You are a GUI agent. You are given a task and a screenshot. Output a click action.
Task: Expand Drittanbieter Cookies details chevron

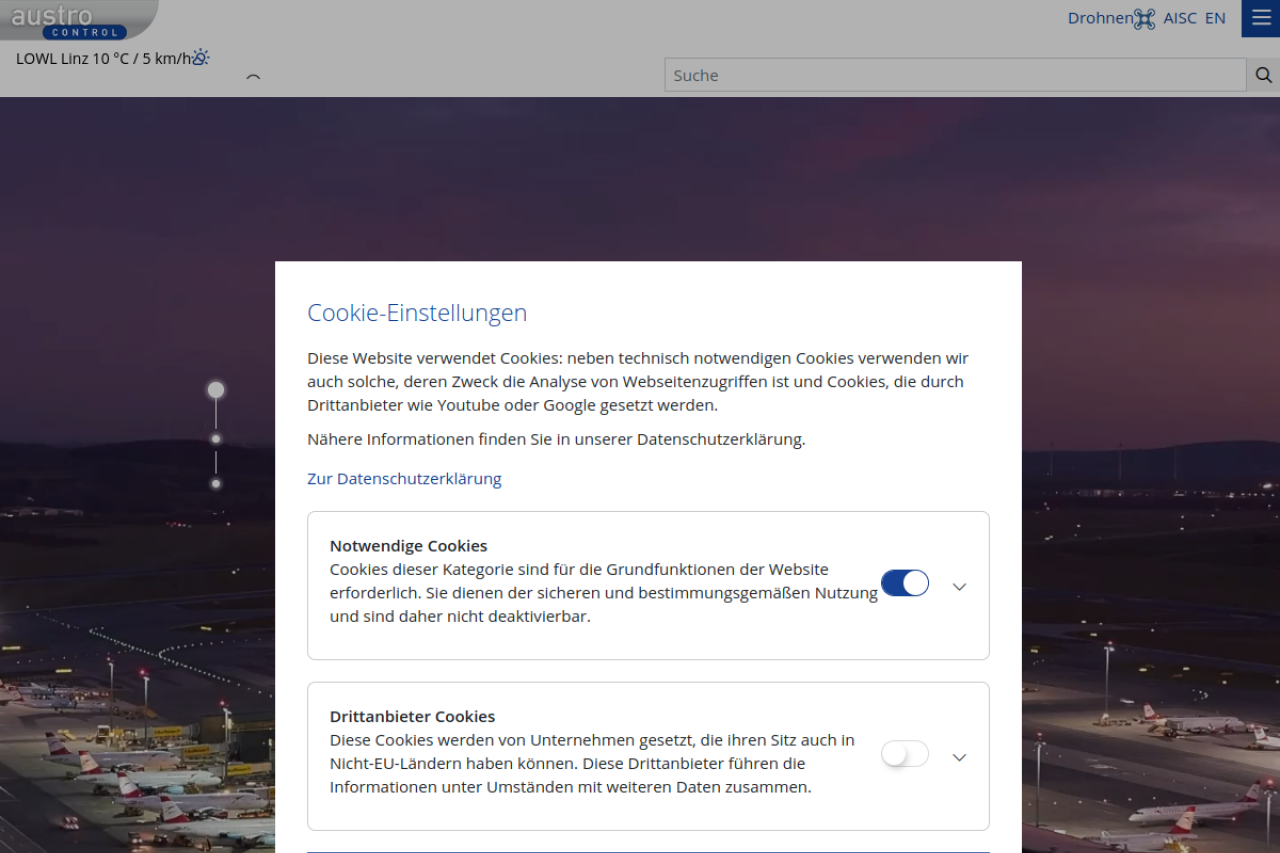(959, 758)
